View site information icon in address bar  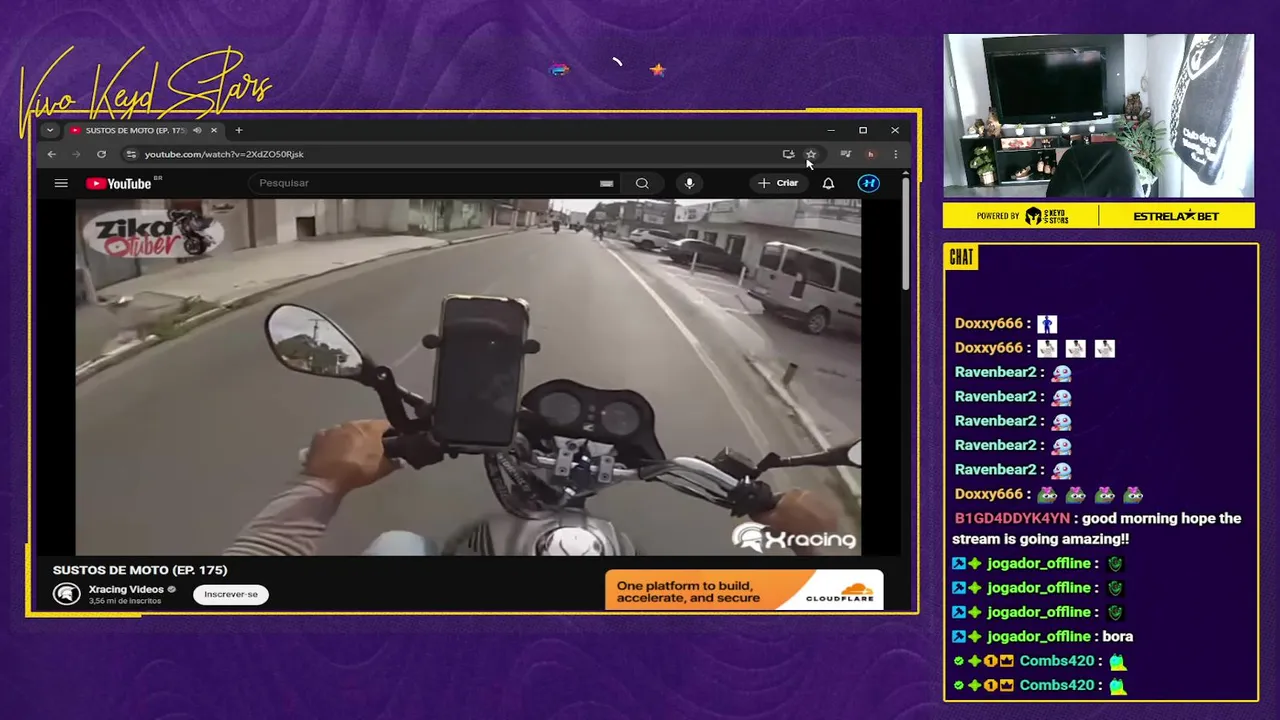131,154
